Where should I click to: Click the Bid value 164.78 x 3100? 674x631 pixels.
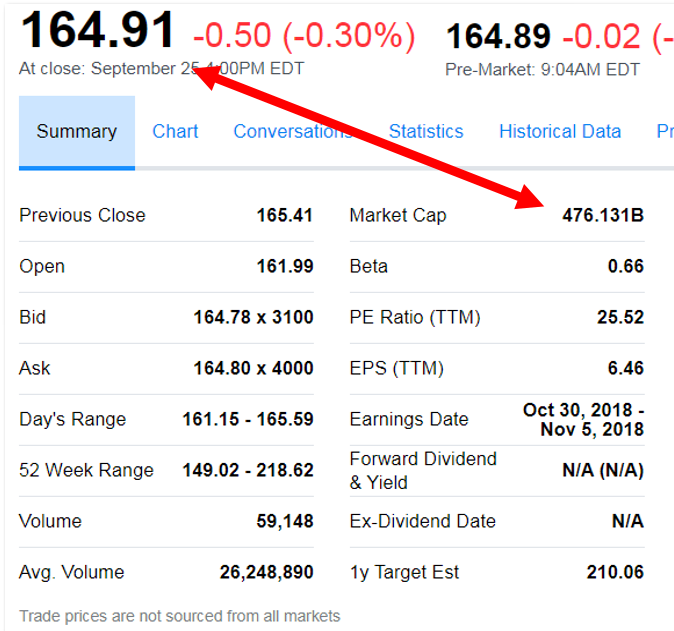(253, 317)
